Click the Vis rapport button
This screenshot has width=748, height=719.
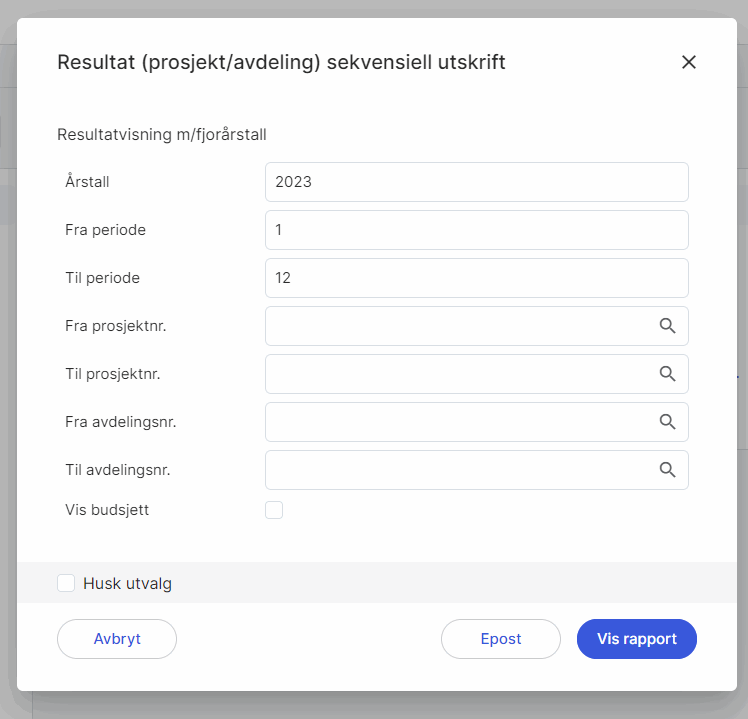click(636, 639)
